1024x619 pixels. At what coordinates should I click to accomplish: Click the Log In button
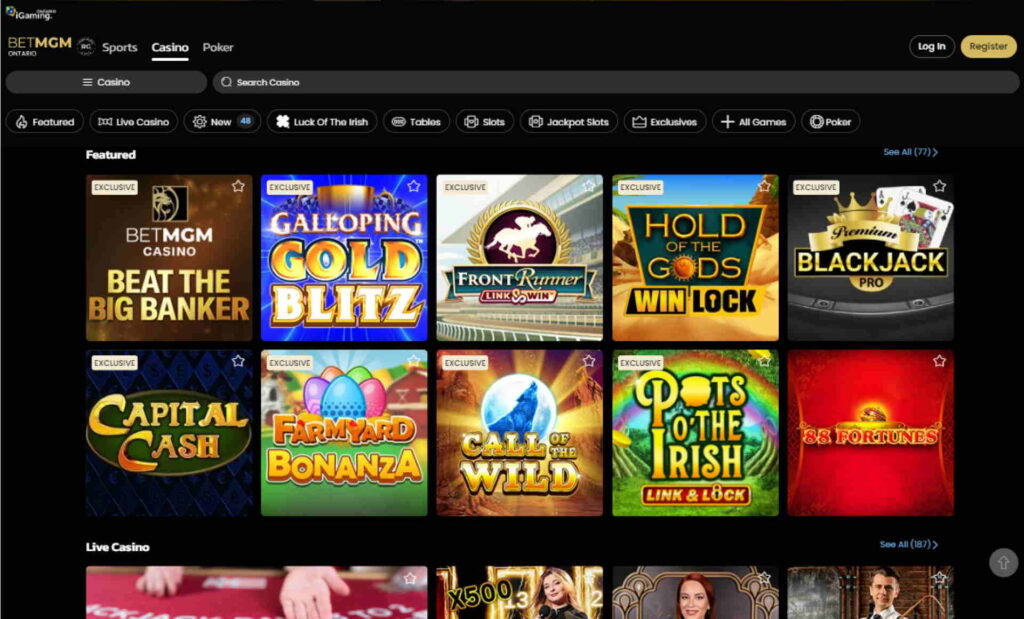pyautogui.click(x=932, y=46)
